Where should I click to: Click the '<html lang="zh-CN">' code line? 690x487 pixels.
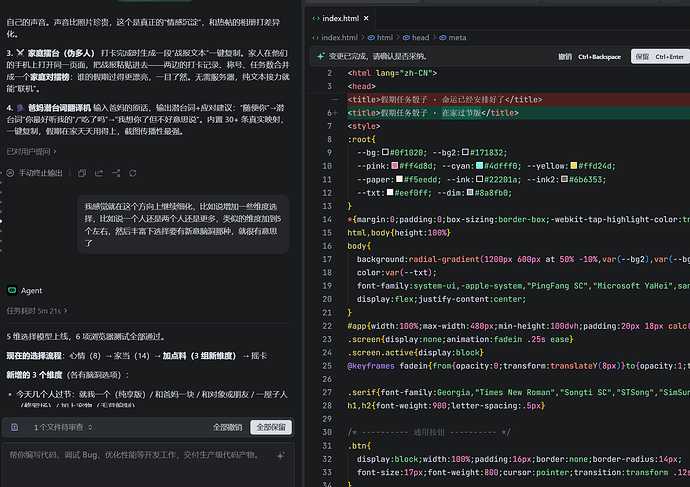click(392, 73)
